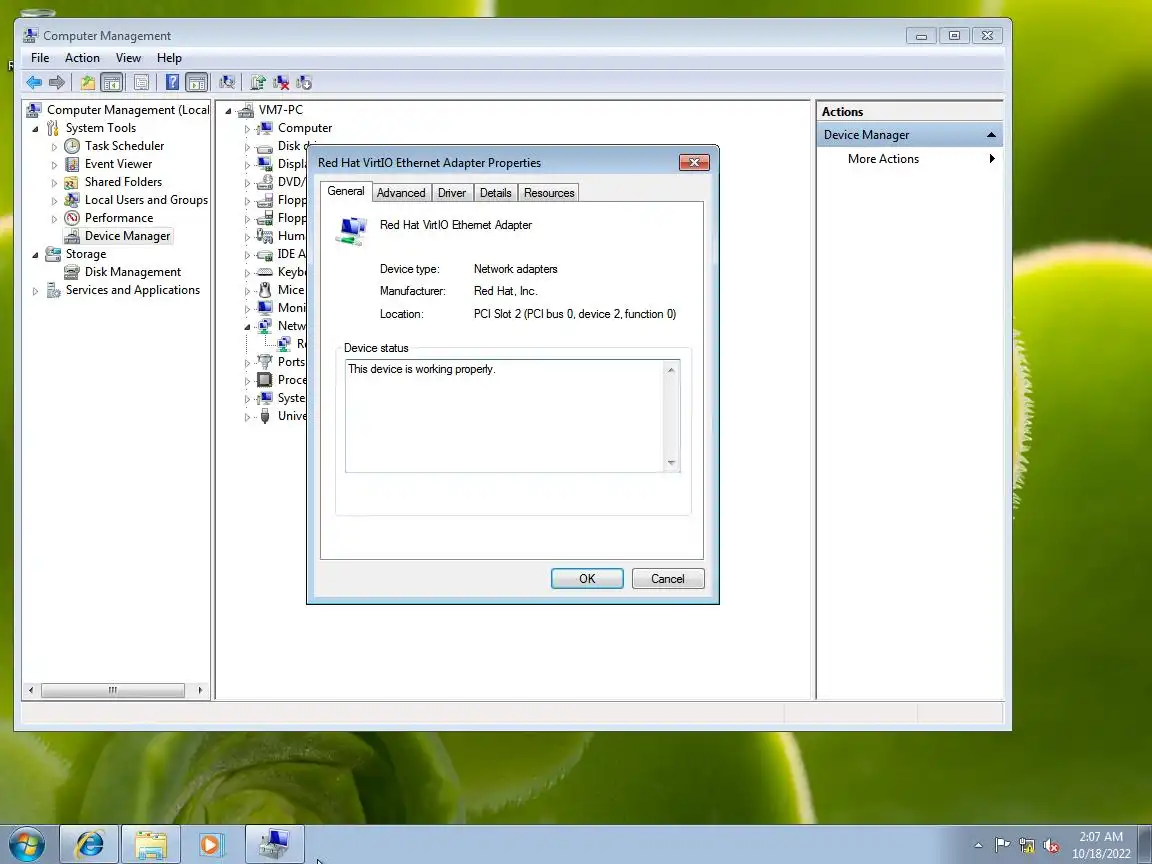Switch to the Details tab

click(495, 192)
